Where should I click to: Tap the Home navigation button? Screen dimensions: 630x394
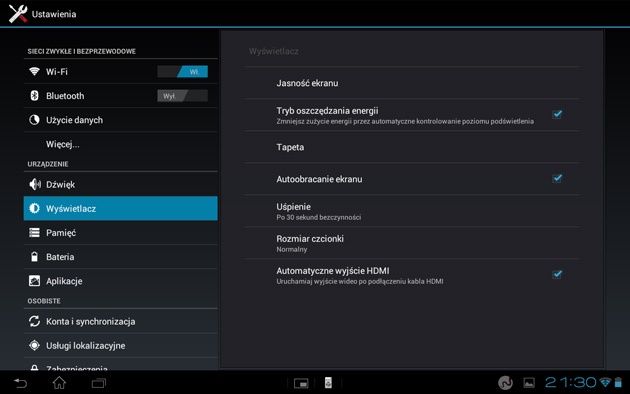[59, 383]
